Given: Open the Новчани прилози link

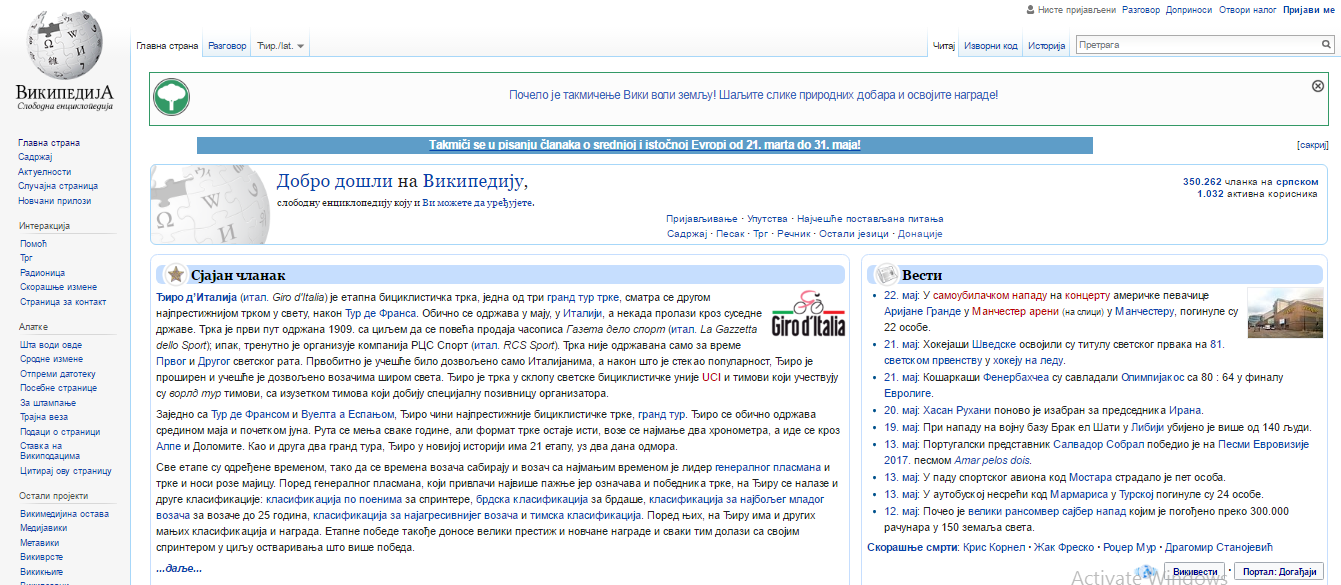Looking at the screenshot, I should pyautogui.click(x=55, y=201).
